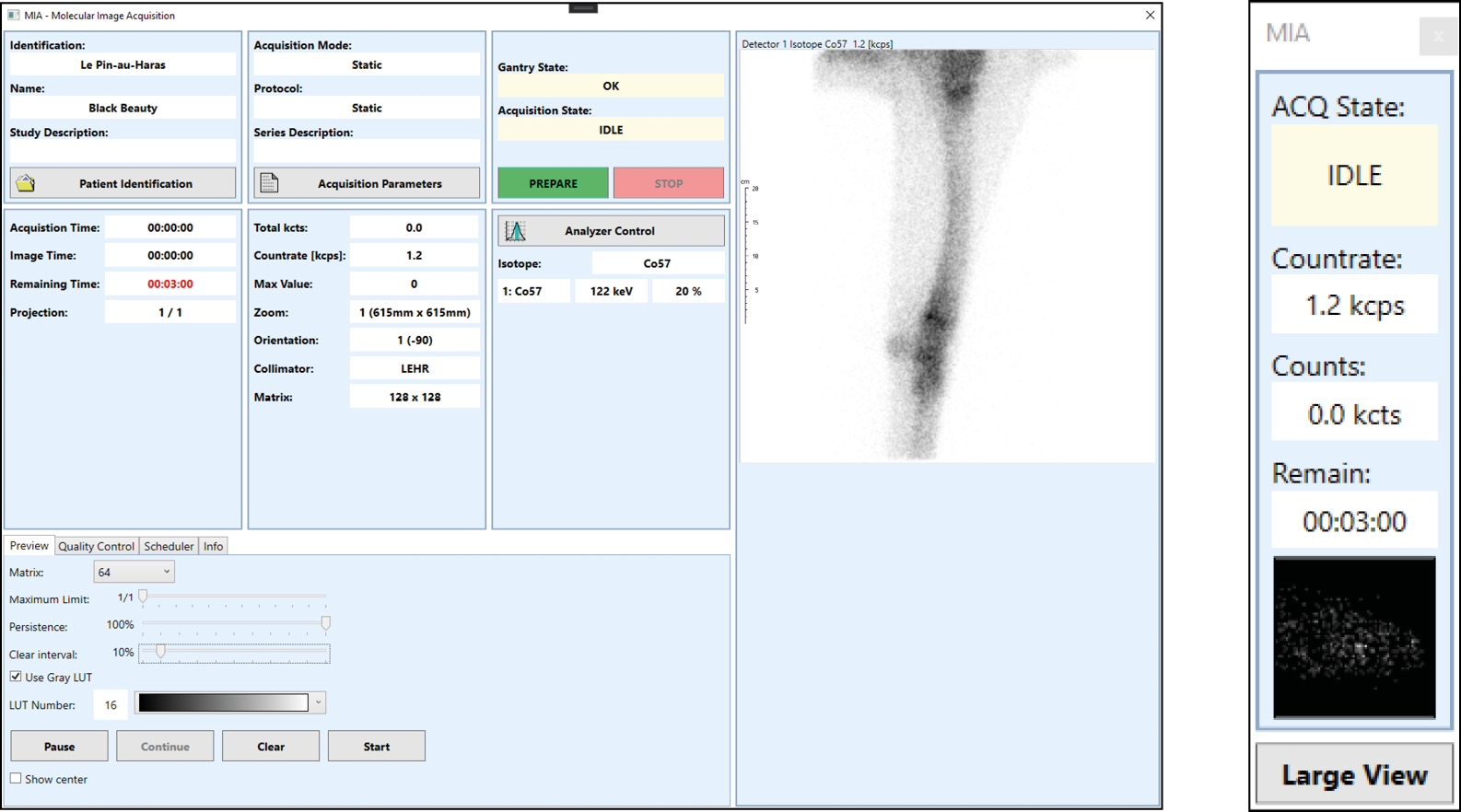Toggle the Use Gray LUT checkbox
This screenshot has height=812, width=1461.
16,677
